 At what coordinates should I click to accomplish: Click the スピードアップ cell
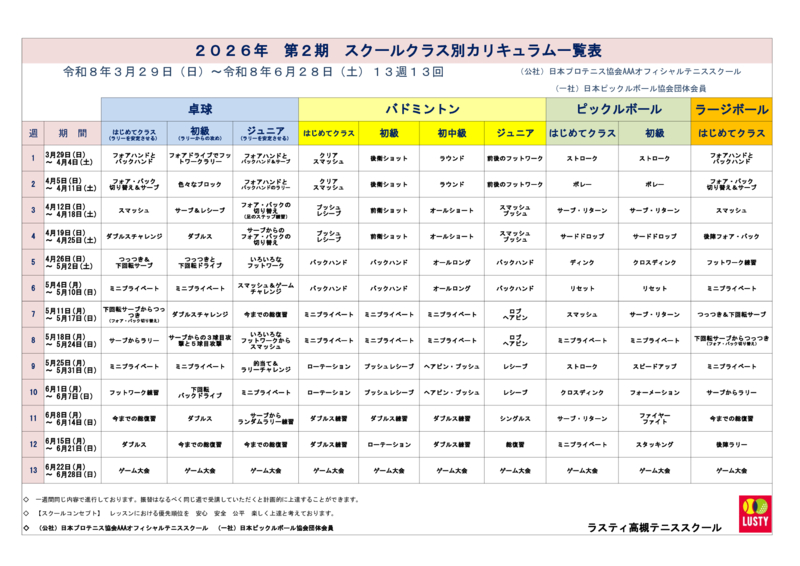click(x=655, y=366)
